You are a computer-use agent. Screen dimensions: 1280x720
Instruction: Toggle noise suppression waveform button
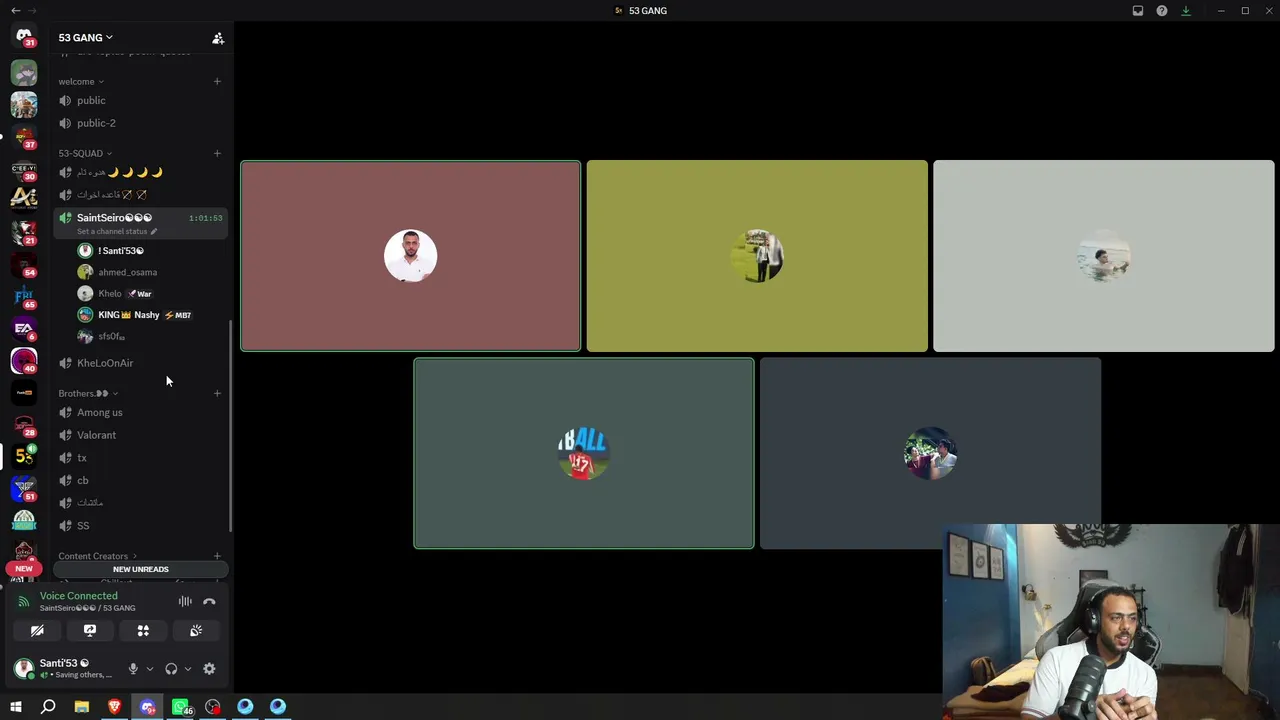(x=185, y=602)
